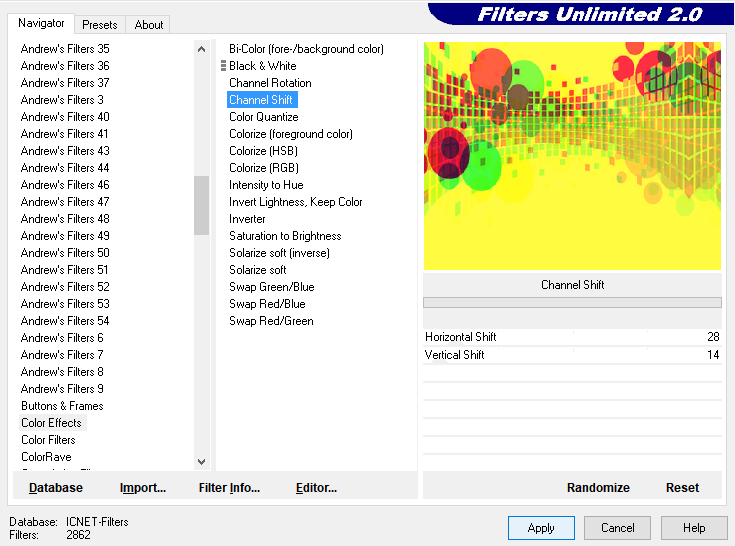Screen dimensions: 735x546
Task: Select Saturation to Brightness filter
Action: (285, 236)
